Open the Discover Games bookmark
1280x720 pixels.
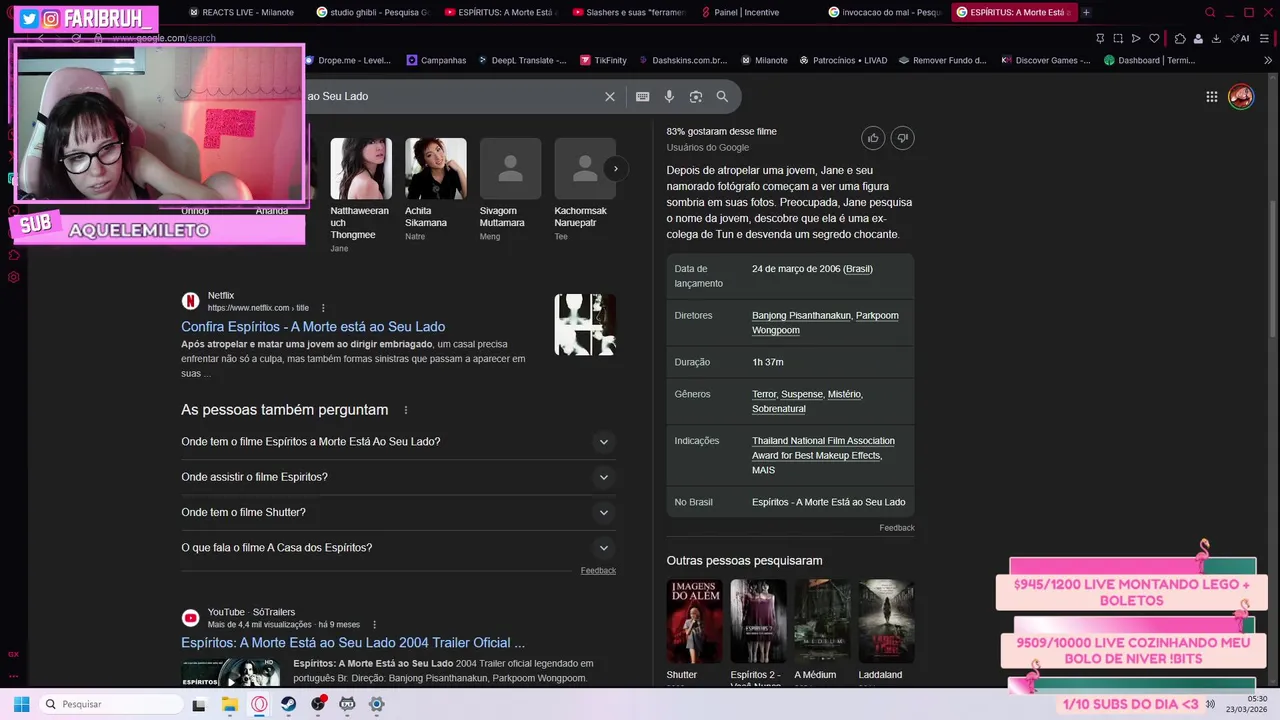pyautogui.click(x=1046, y=60)
